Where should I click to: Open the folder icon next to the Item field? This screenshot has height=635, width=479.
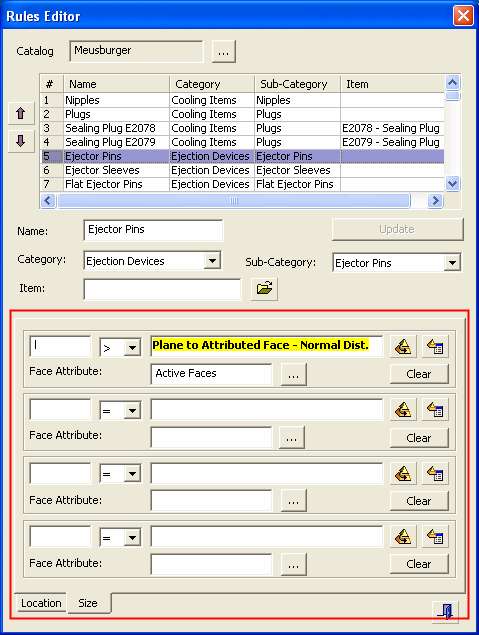point(264,289)
